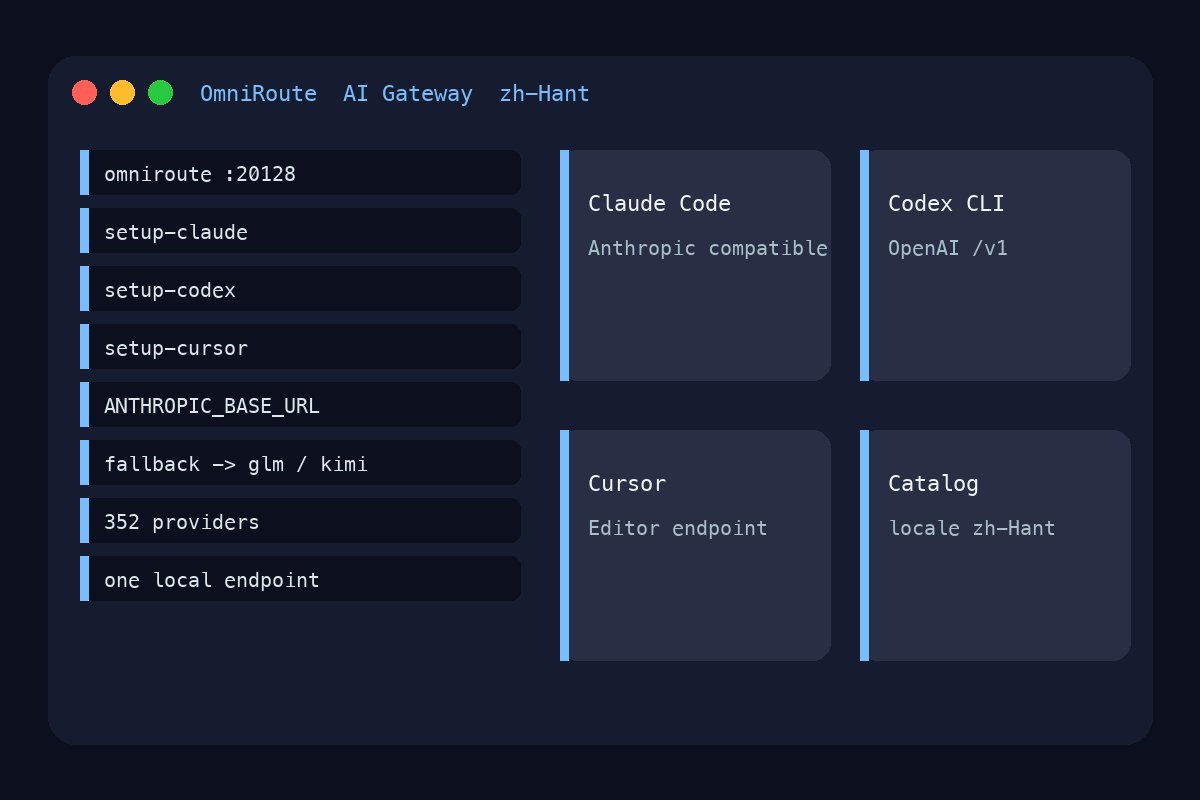Image resolution: width=1200 pixels, height=800 pixels.
Task: Click the Editor endpoint subtitle
Action: tap(678, 528)
